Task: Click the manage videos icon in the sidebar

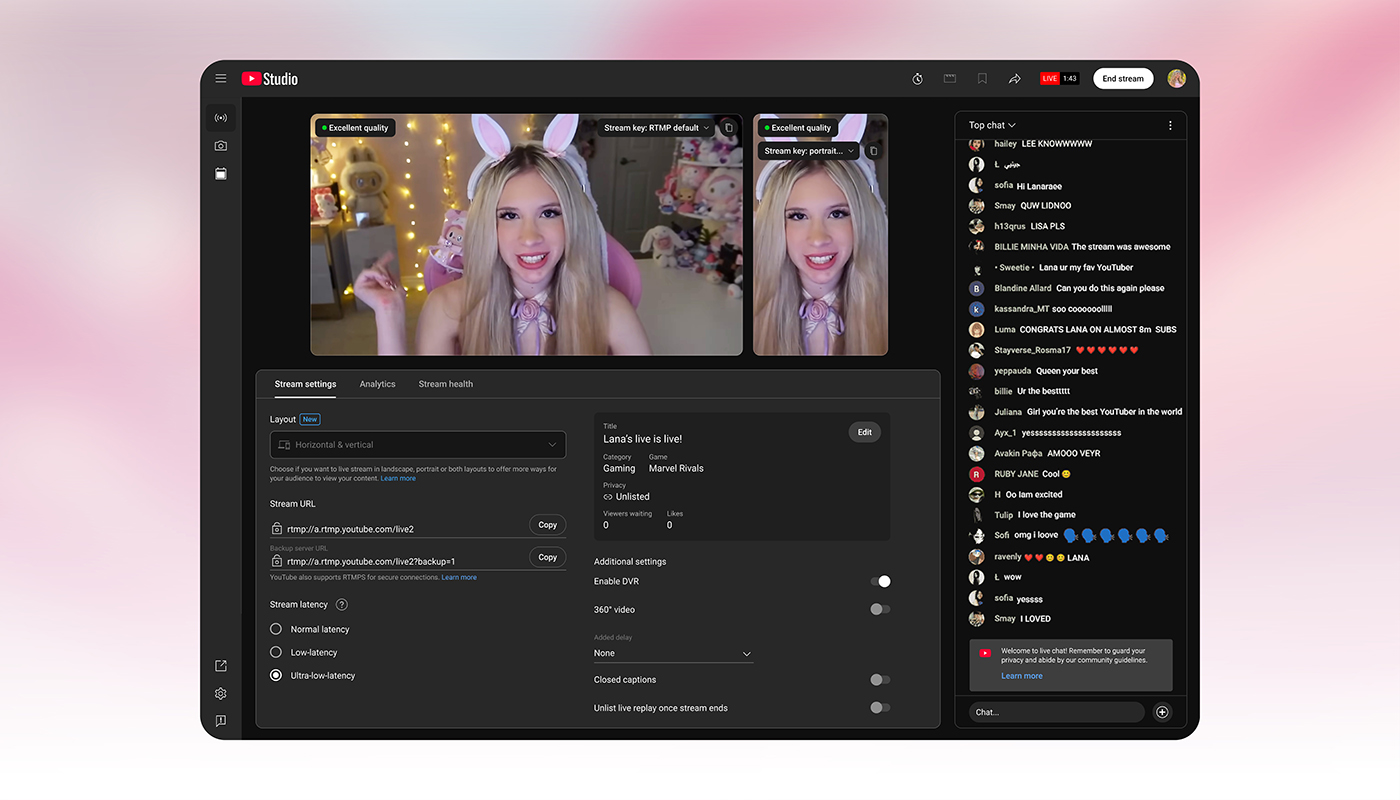Action: [220, 173]
